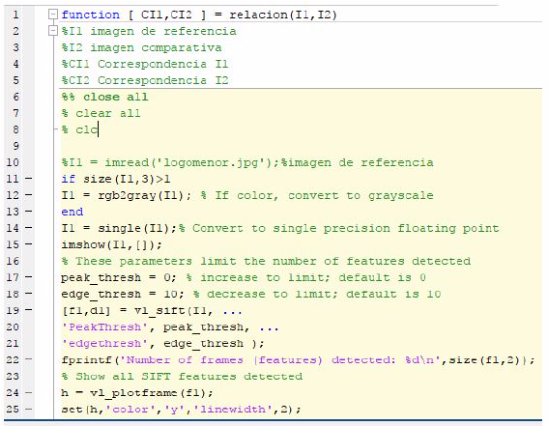Set breakpoint at dash on line 12
This screenshot has width=548, height=427.
(x=29, y=195)
